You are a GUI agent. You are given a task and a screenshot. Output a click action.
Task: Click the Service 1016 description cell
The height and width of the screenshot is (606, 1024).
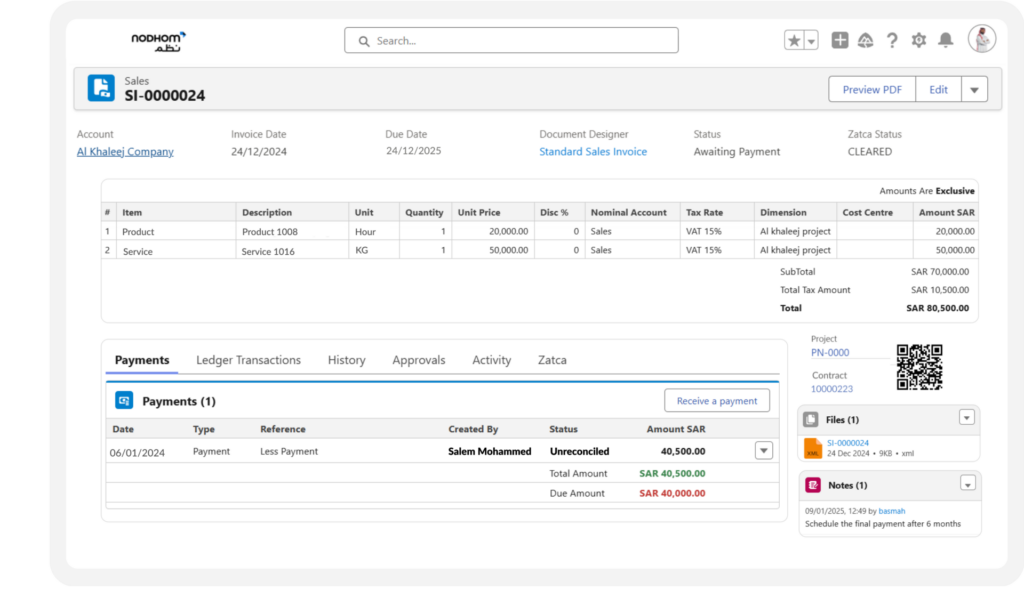pos(268,251)
